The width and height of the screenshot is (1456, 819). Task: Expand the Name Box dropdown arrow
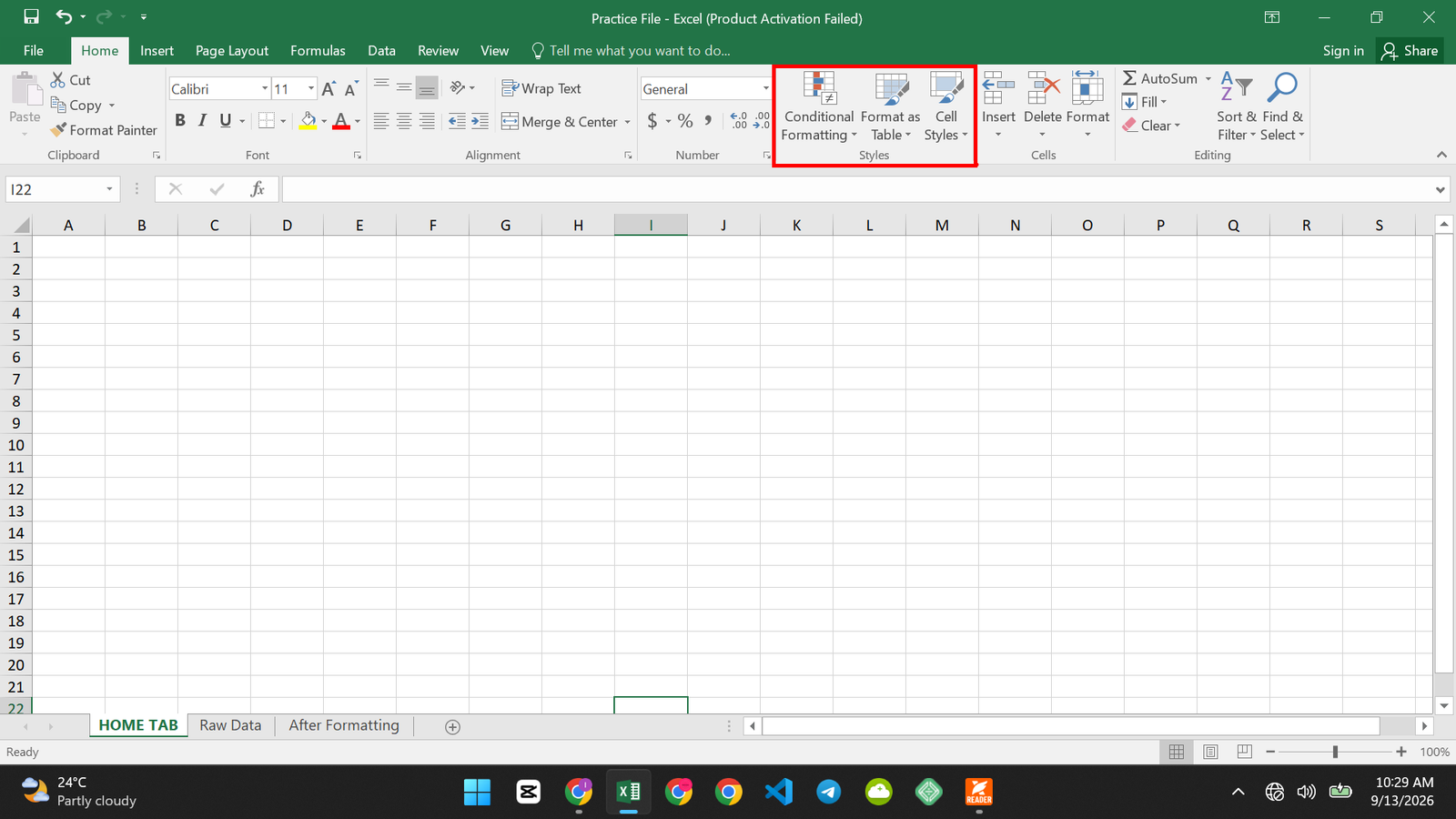[109, 189]
